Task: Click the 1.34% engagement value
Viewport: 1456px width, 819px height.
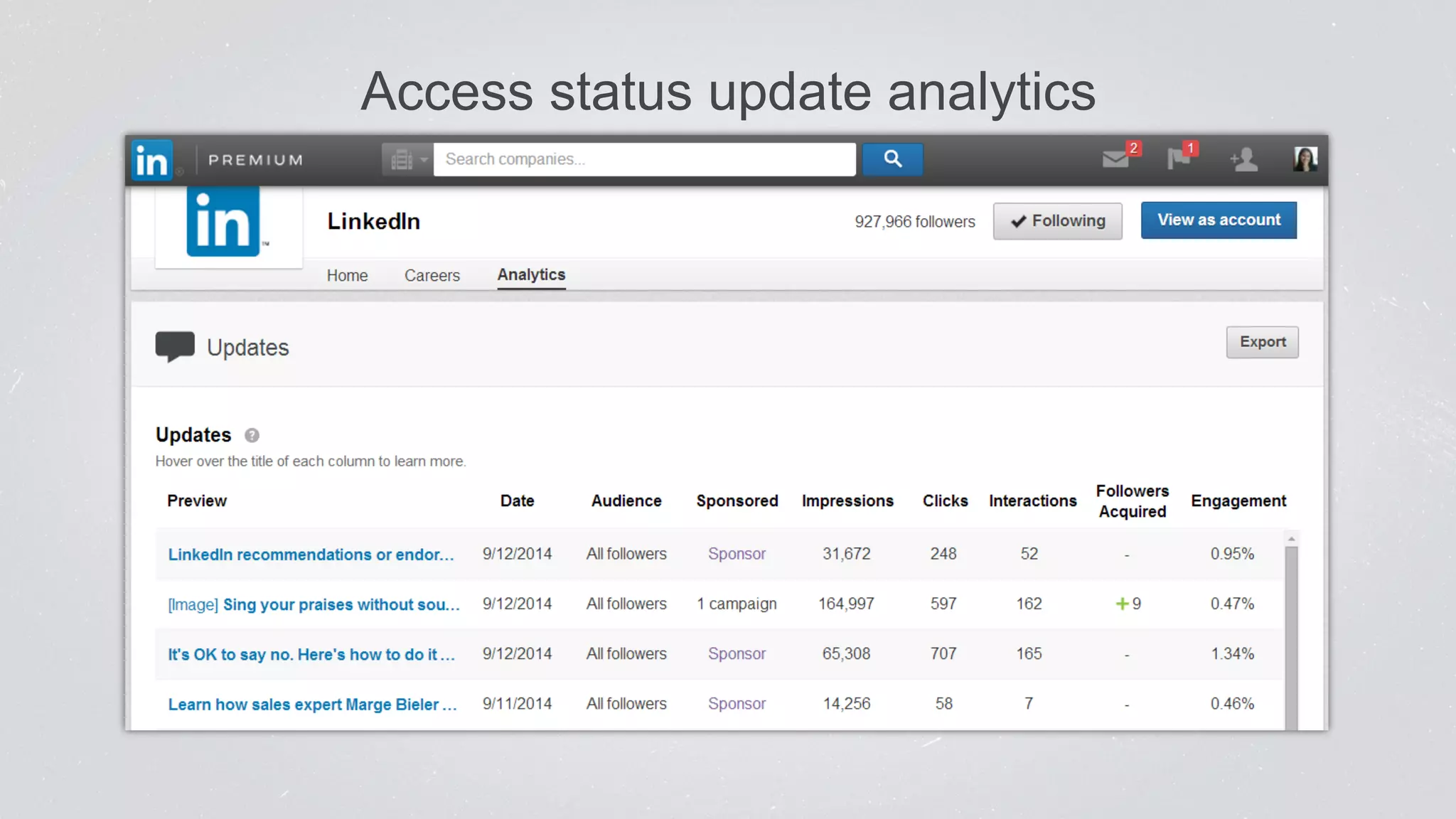Action: click(1232, 653)
